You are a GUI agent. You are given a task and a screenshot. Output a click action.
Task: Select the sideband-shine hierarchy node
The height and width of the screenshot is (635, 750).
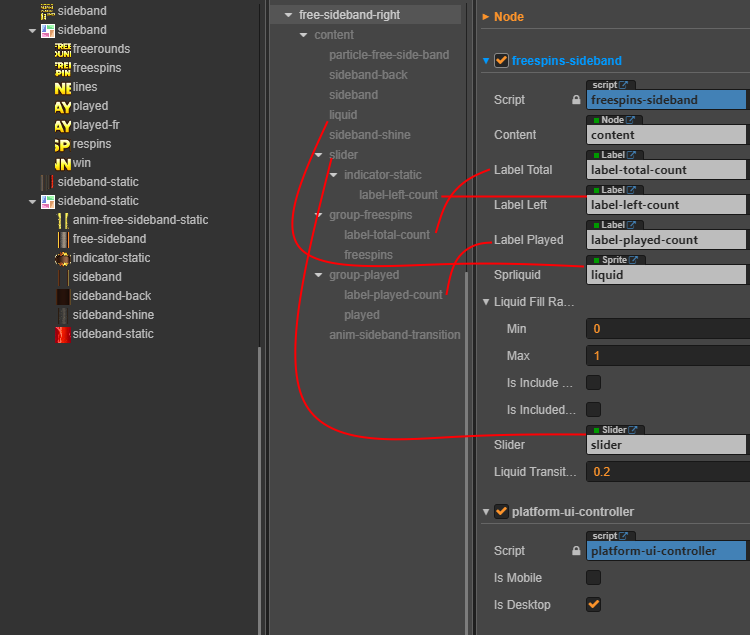pos(369,135)
